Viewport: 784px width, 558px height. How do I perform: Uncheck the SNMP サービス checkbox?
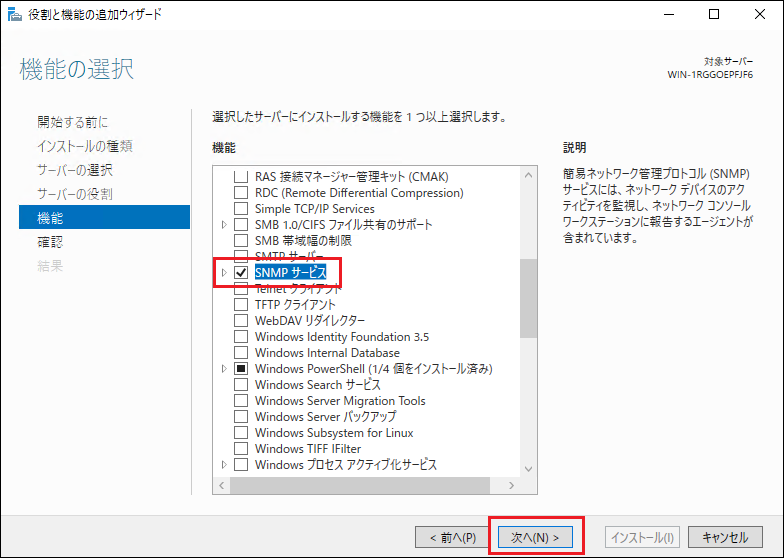coord(240,272)
